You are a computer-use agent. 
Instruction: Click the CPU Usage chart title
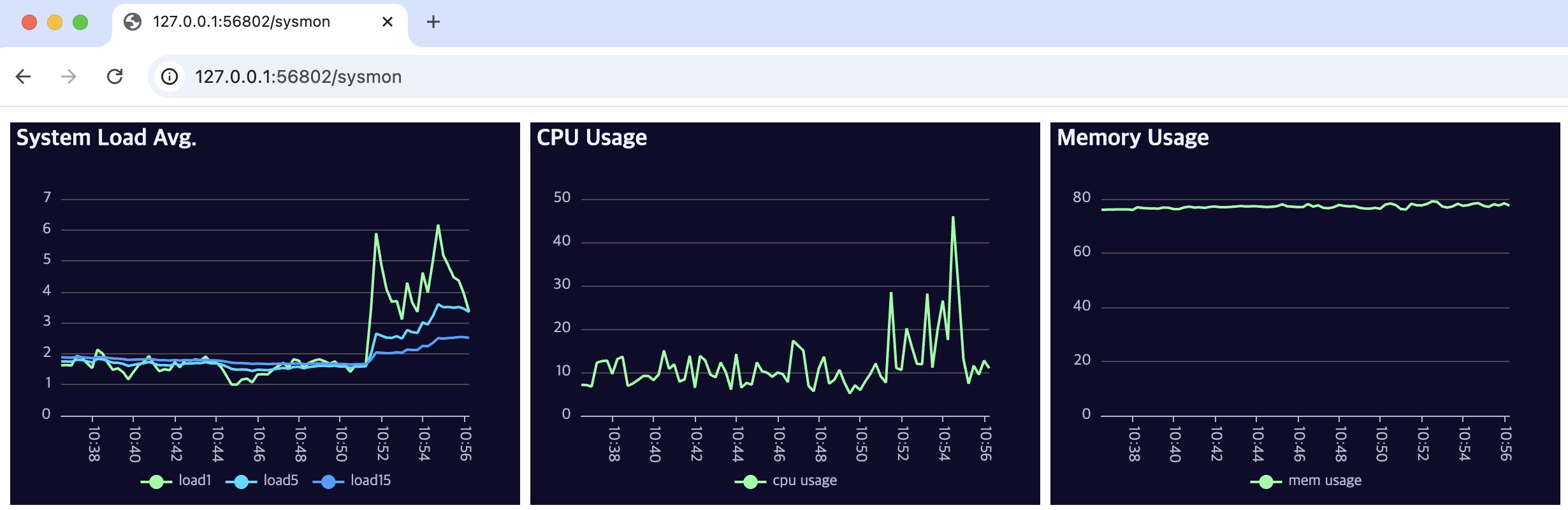coord(592,138)
